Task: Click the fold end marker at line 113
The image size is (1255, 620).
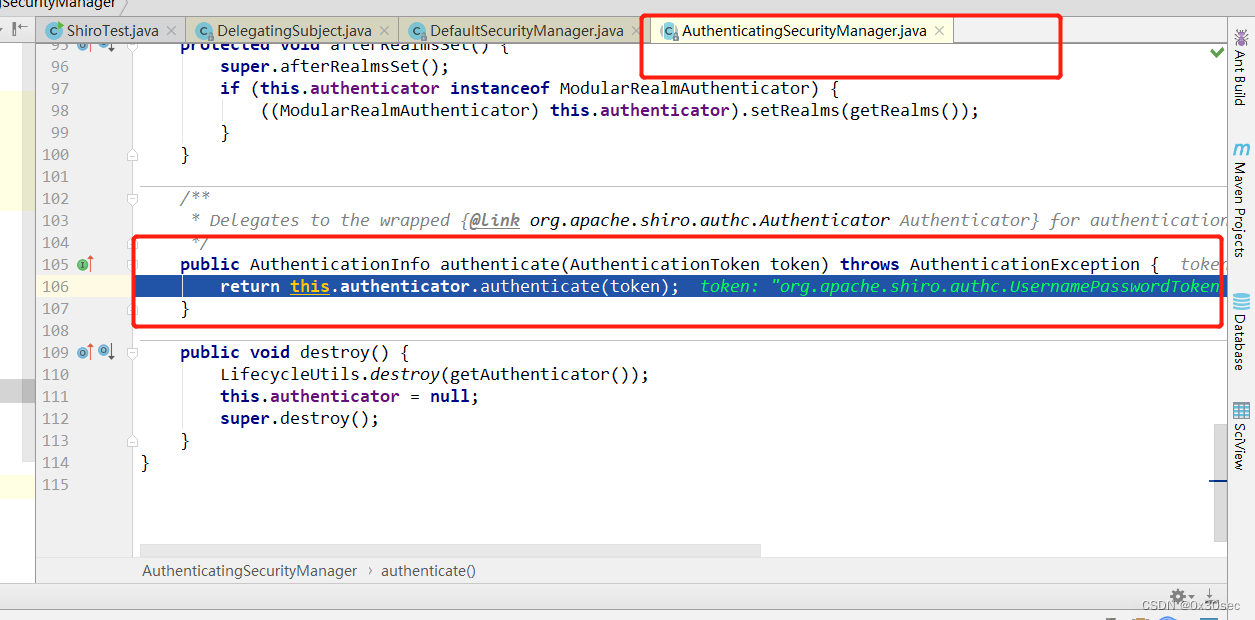Action: (132, 441)
